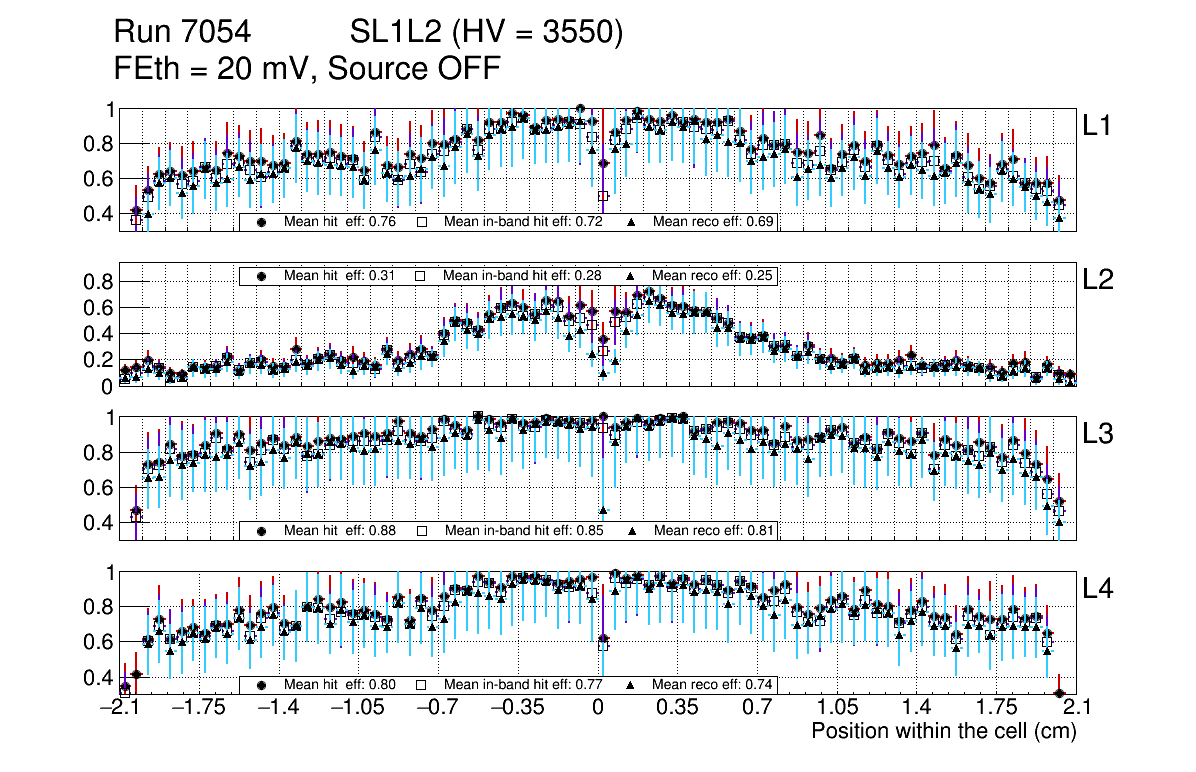The width and height of the screenshot is (1196, 772).
Task: Click the L4 panel label
Action: 1097,590
